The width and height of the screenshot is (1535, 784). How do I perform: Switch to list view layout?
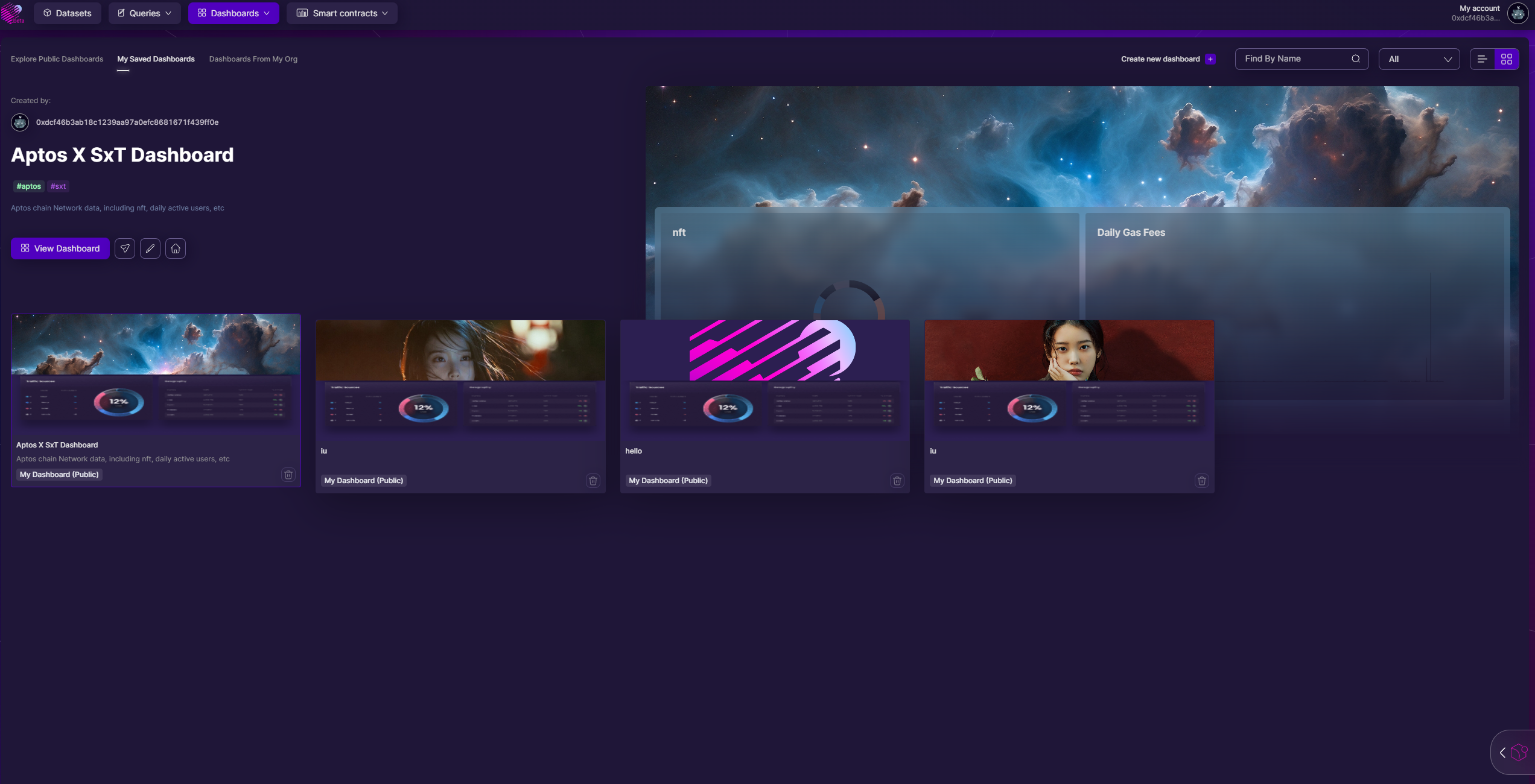pyautogui.click(x=1482, y=59)
